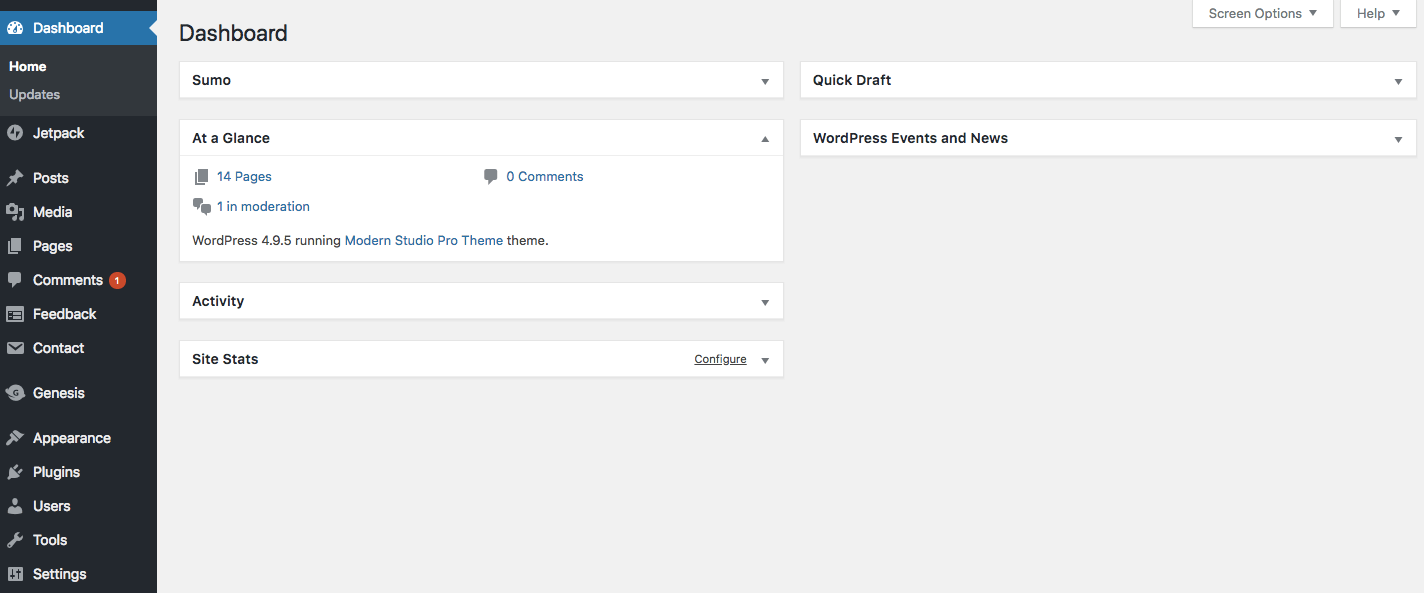This screenshot has width=1424, height=593.
Task: Open the Help dropdown tab
Action: coord(1378,14)
